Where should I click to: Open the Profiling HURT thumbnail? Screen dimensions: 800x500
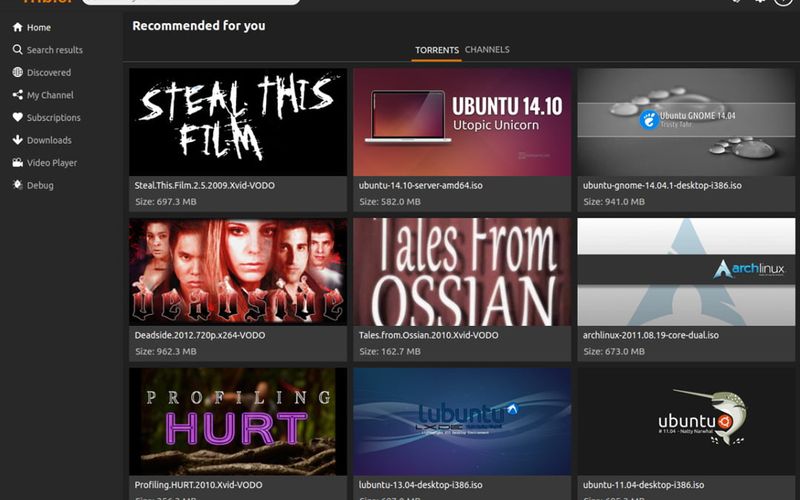point(238,421)
